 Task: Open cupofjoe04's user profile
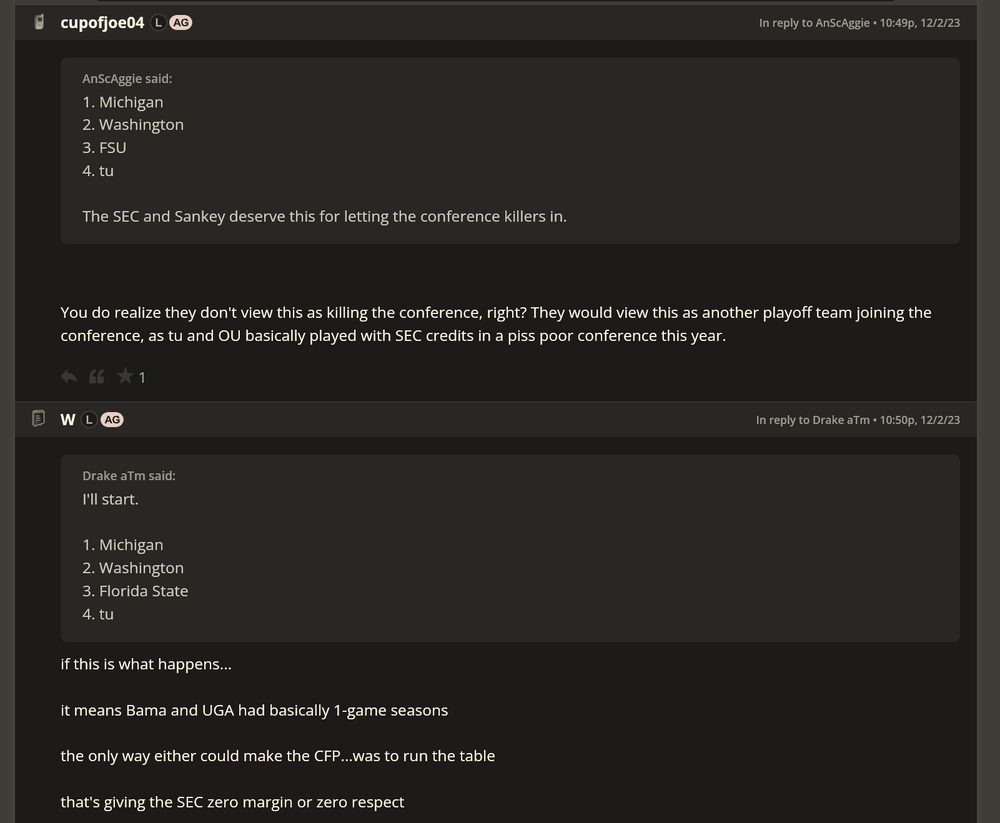point(102,22)
